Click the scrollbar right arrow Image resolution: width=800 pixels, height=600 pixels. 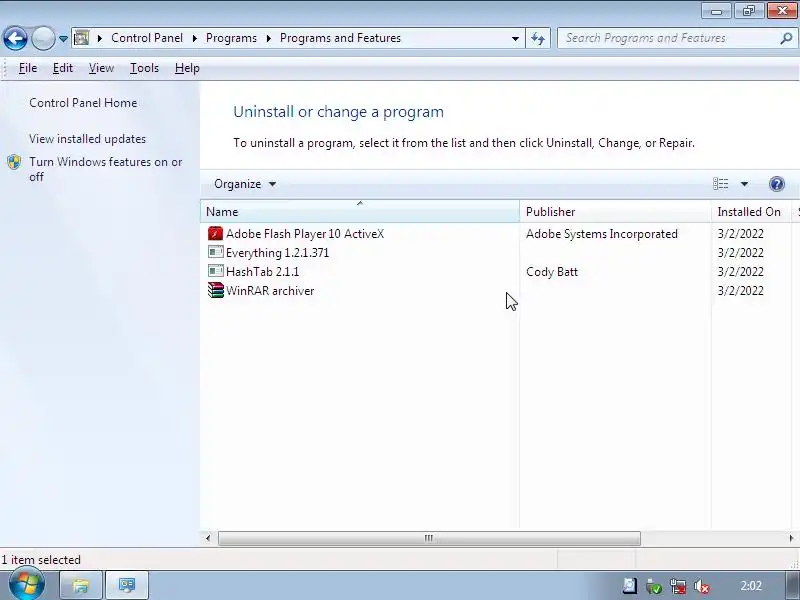coord(791,538)
